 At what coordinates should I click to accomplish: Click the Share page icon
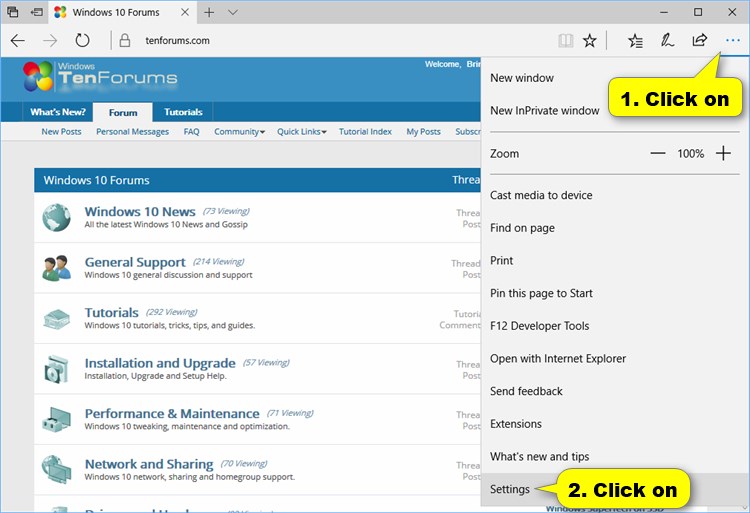(699, 41)
